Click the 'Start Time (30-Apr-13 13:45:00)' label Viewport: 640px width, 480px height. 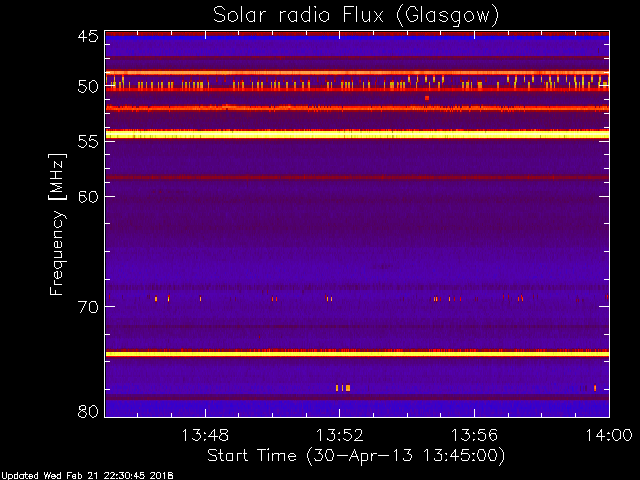pyautogui.click(x=356, y=456)
